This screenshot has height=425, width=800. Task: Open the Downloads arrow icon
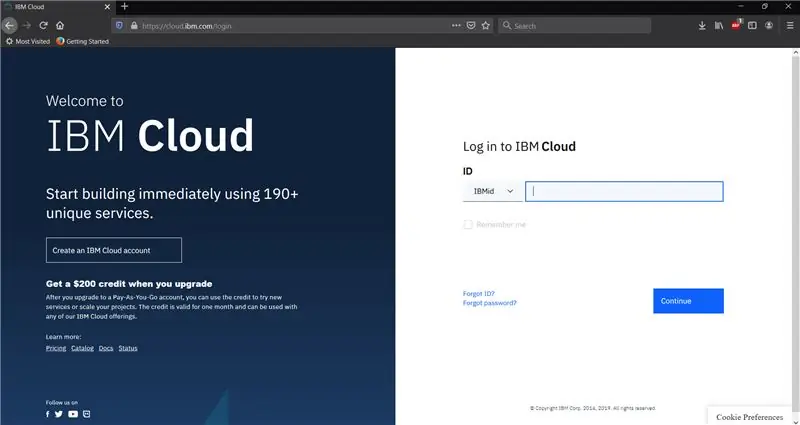point(702,26)
